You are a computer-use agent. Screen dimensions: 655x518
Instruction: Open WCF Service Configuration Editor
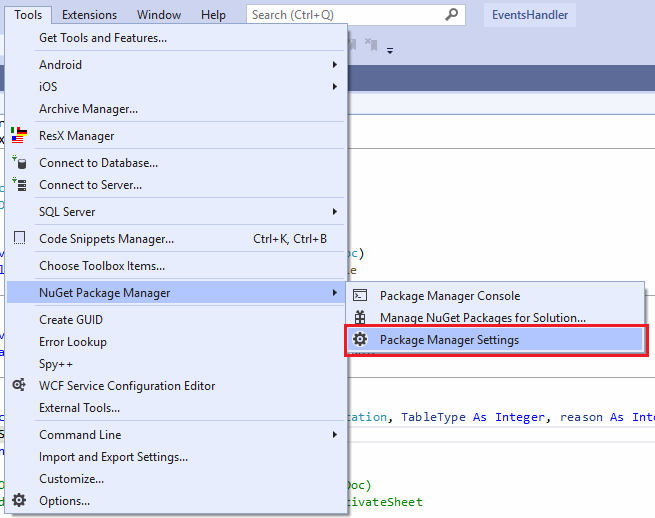coord(176,385)
